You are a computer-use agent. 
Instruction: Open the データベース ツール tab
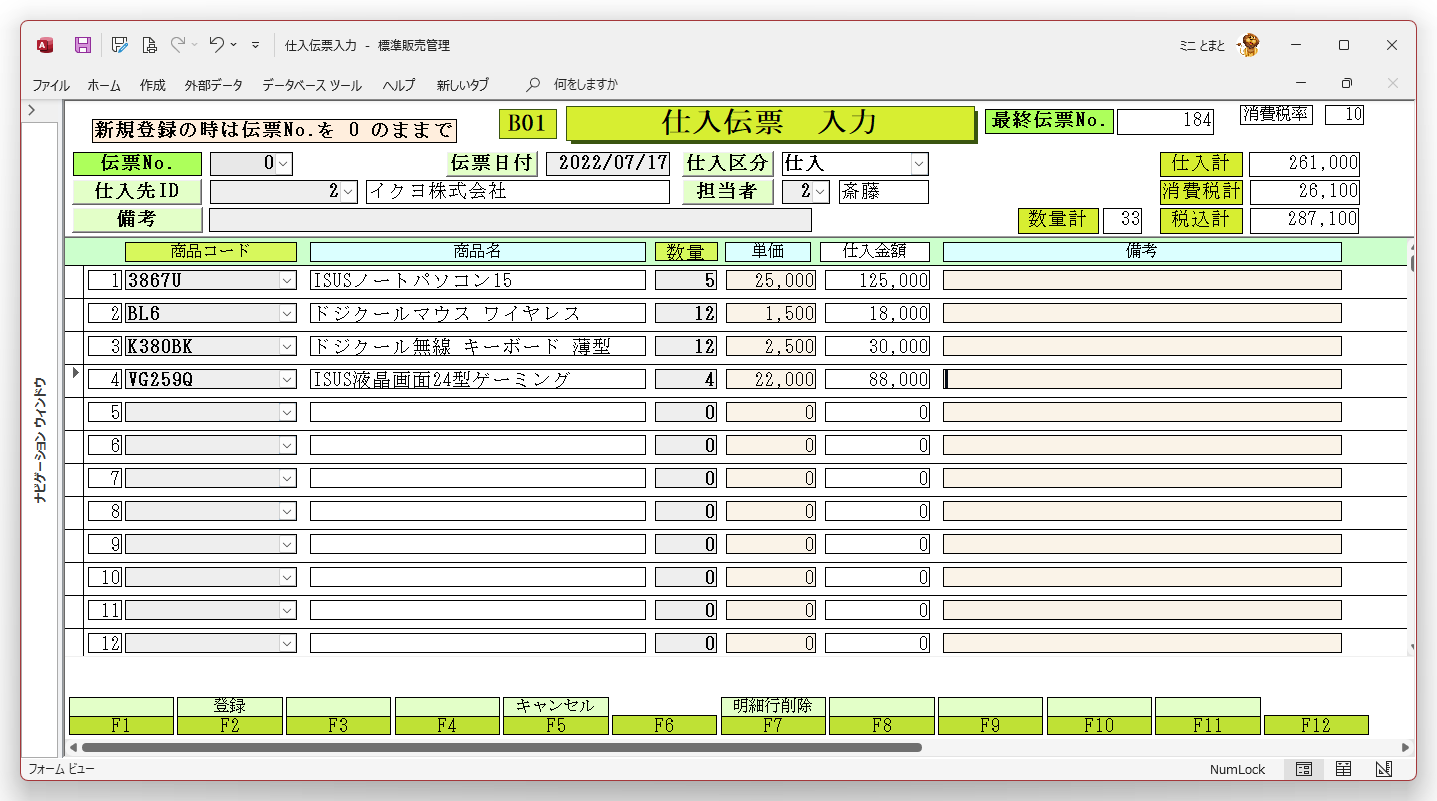click(x=312, y=85)
